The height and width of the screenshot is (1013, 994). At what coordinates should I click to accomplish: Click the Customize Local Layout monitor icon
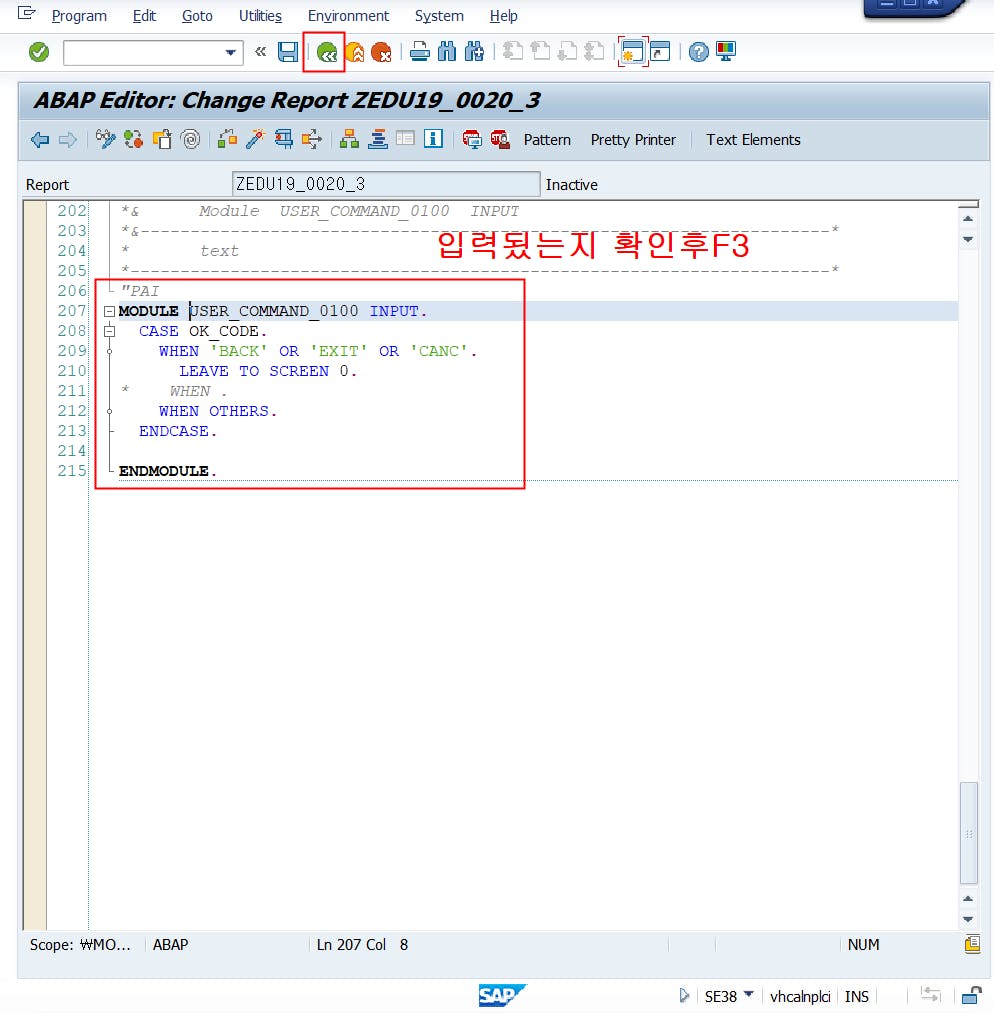click(726, 52)
